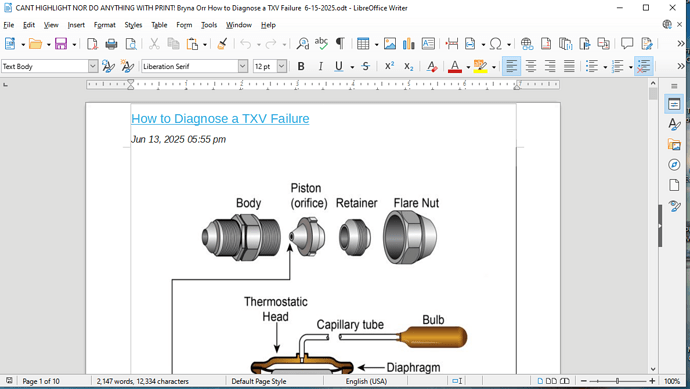
Task: Click the Print icon
Action: coord(111,44)
